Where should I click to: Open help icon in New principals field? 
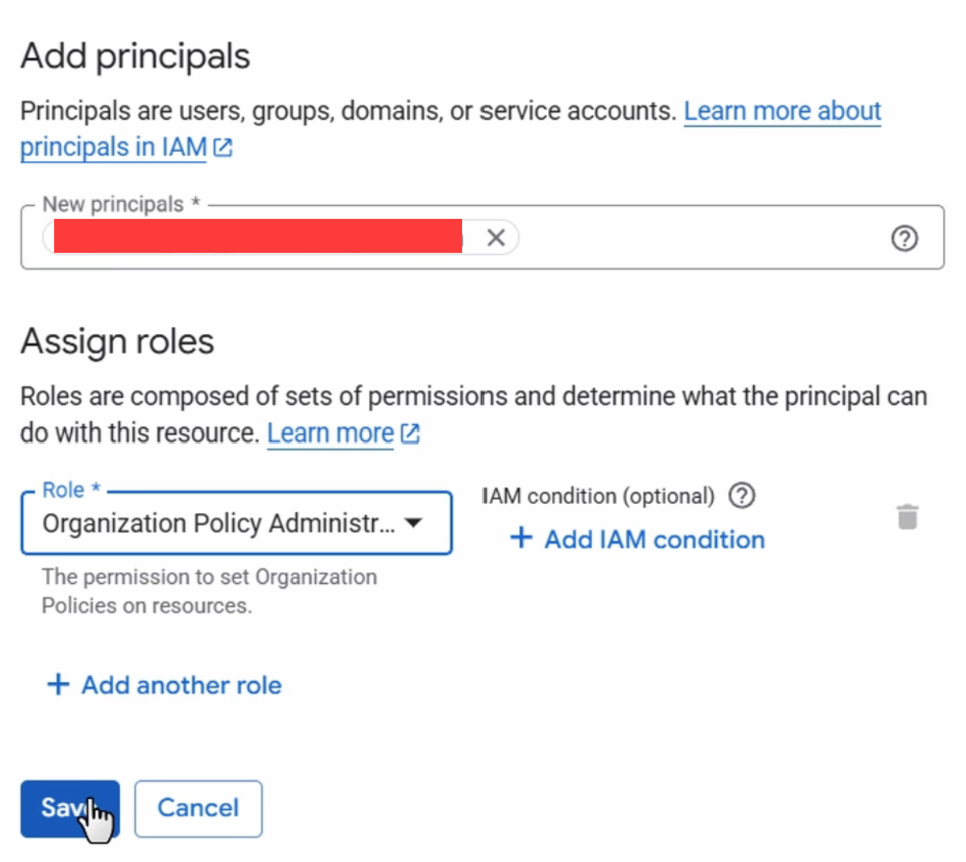[904, 238]
